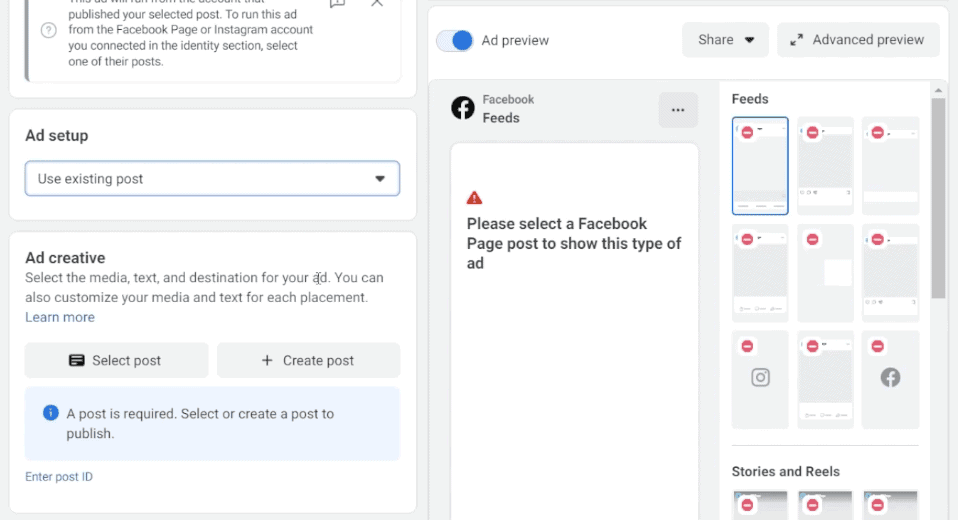
Task: Click the Facebook logo beside Feeds header
Action: (x=462, y=108)
